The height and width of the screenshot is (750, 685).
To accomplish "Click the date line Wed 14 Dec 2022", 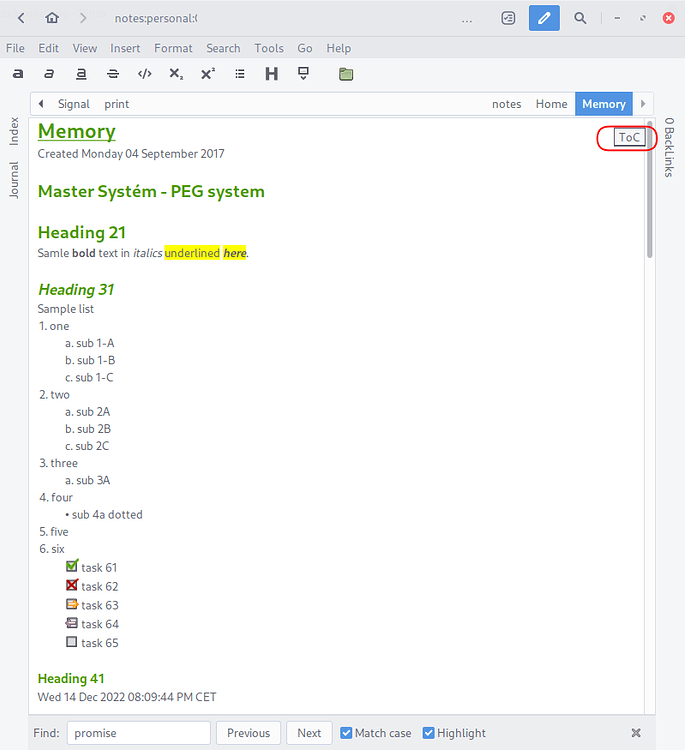I will 127,697.
